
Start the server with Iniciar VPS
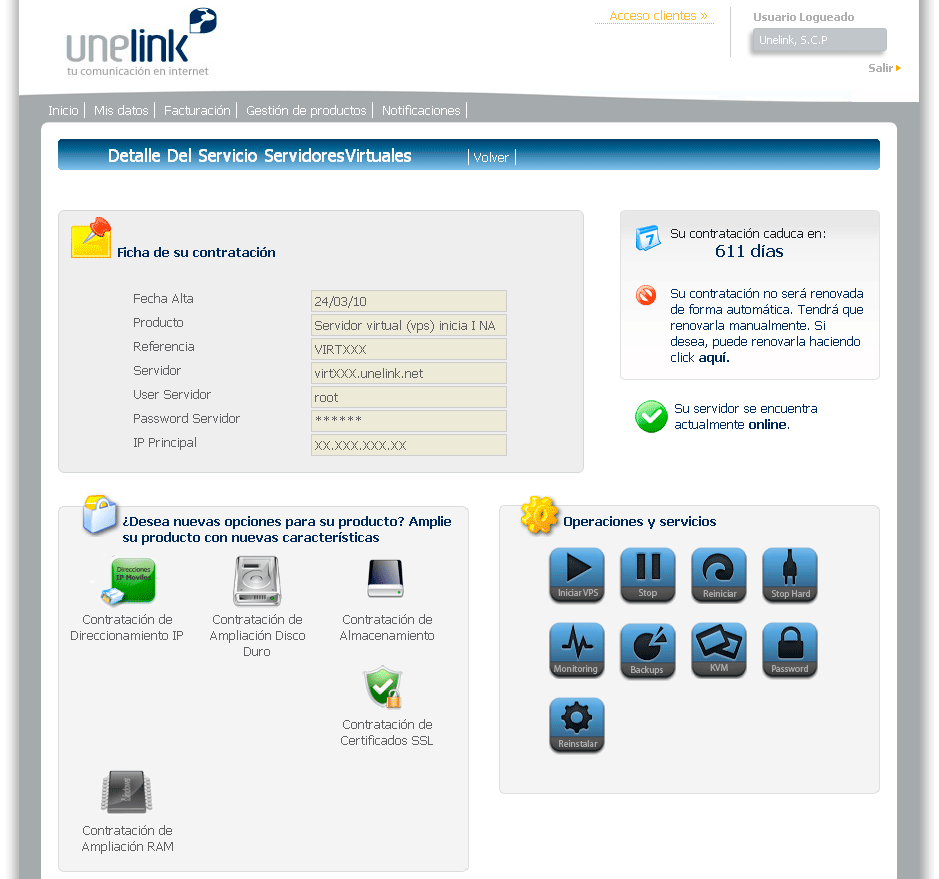577,575
